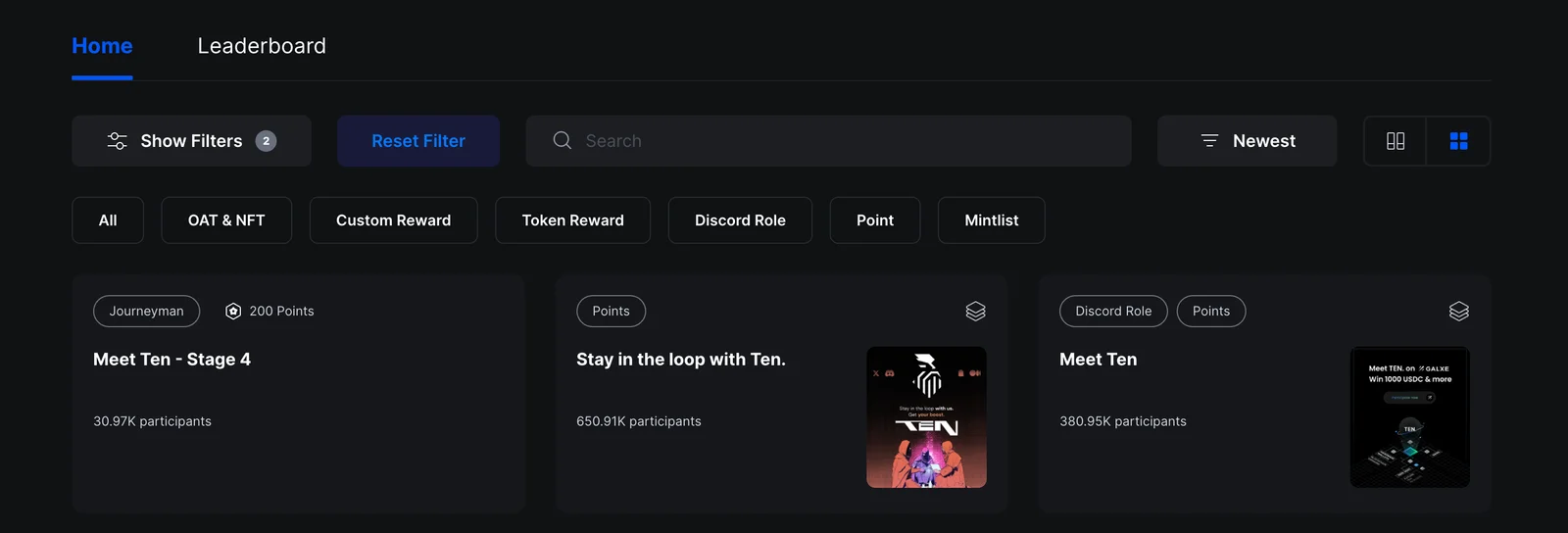Click the hexagon points icon beside 200 Points

coord(233,312)
